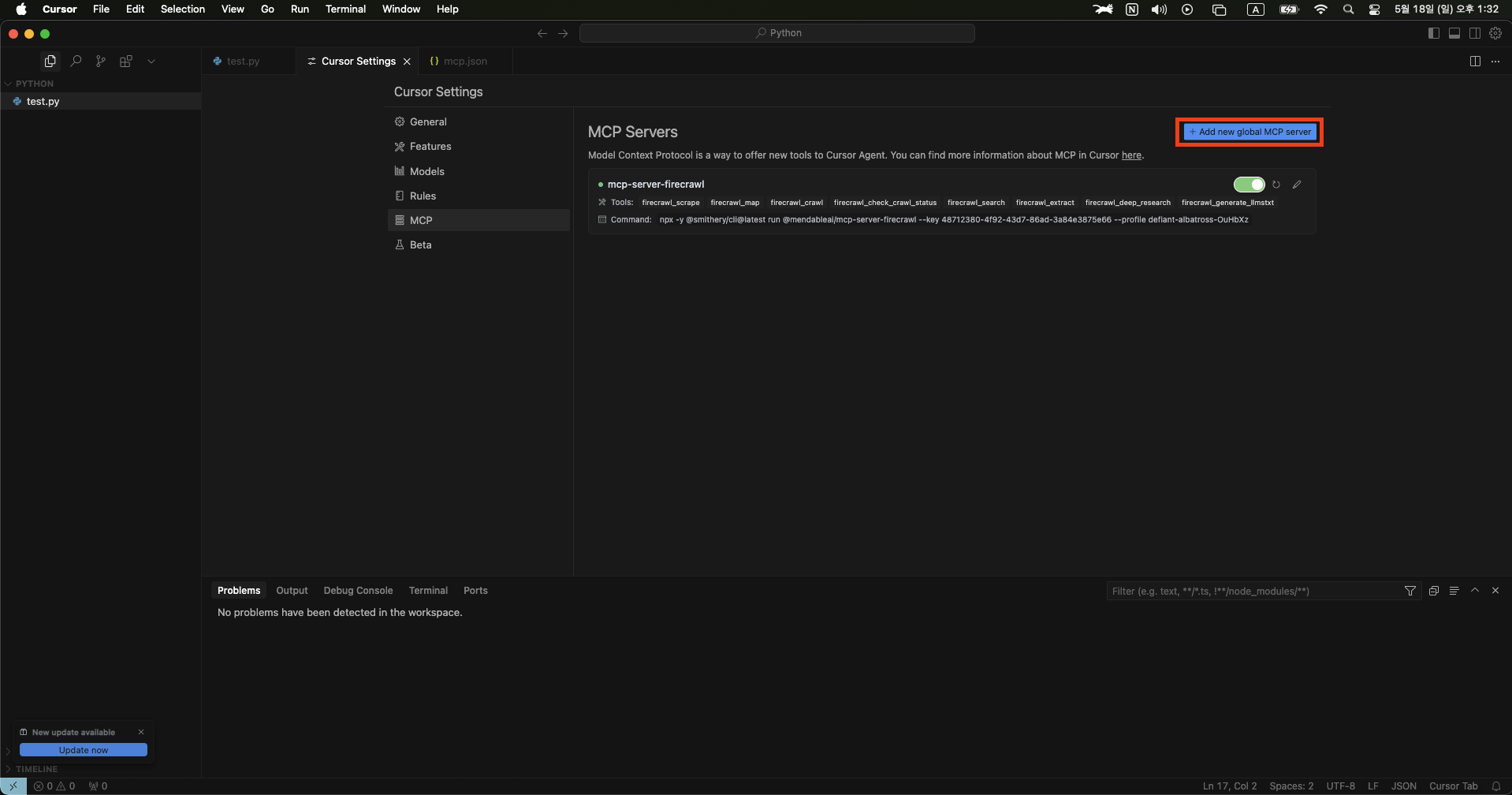Open notifications bell in status bar
The width and height of the screenshot is (1512, 795).
click(x=1495, y=786)
